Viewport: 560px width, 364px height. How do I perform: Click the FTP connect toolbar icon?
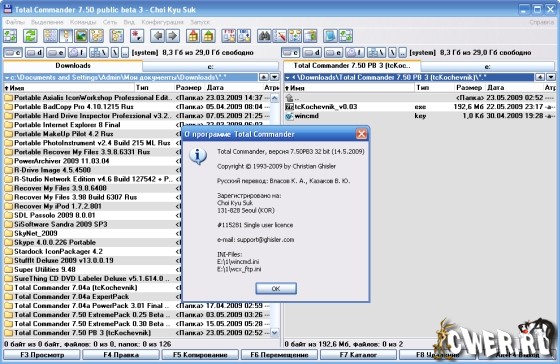pos(229,36)
